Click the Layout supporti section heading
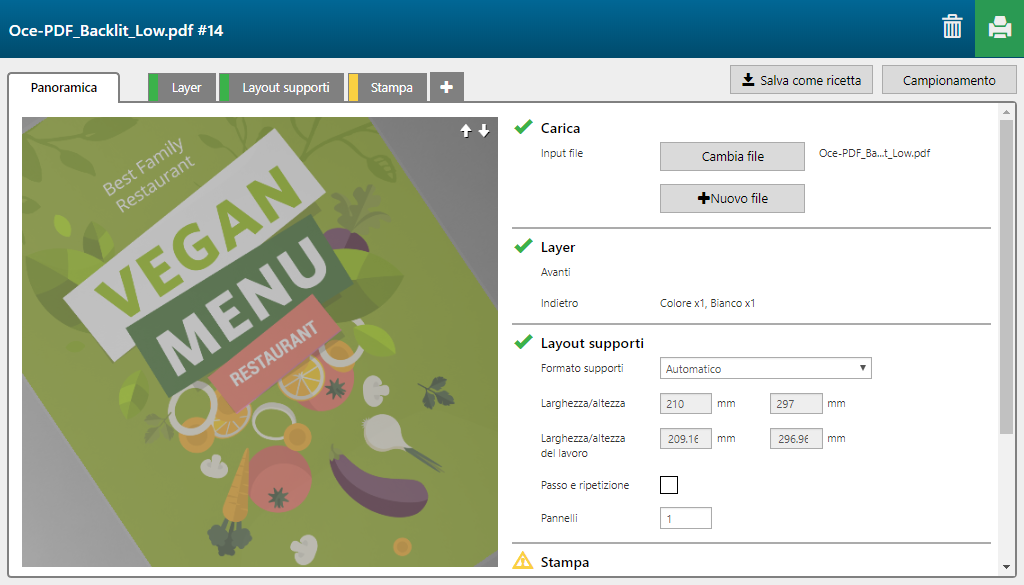The width and height of the screenshot is (1024, 585). tap(592, 343)
